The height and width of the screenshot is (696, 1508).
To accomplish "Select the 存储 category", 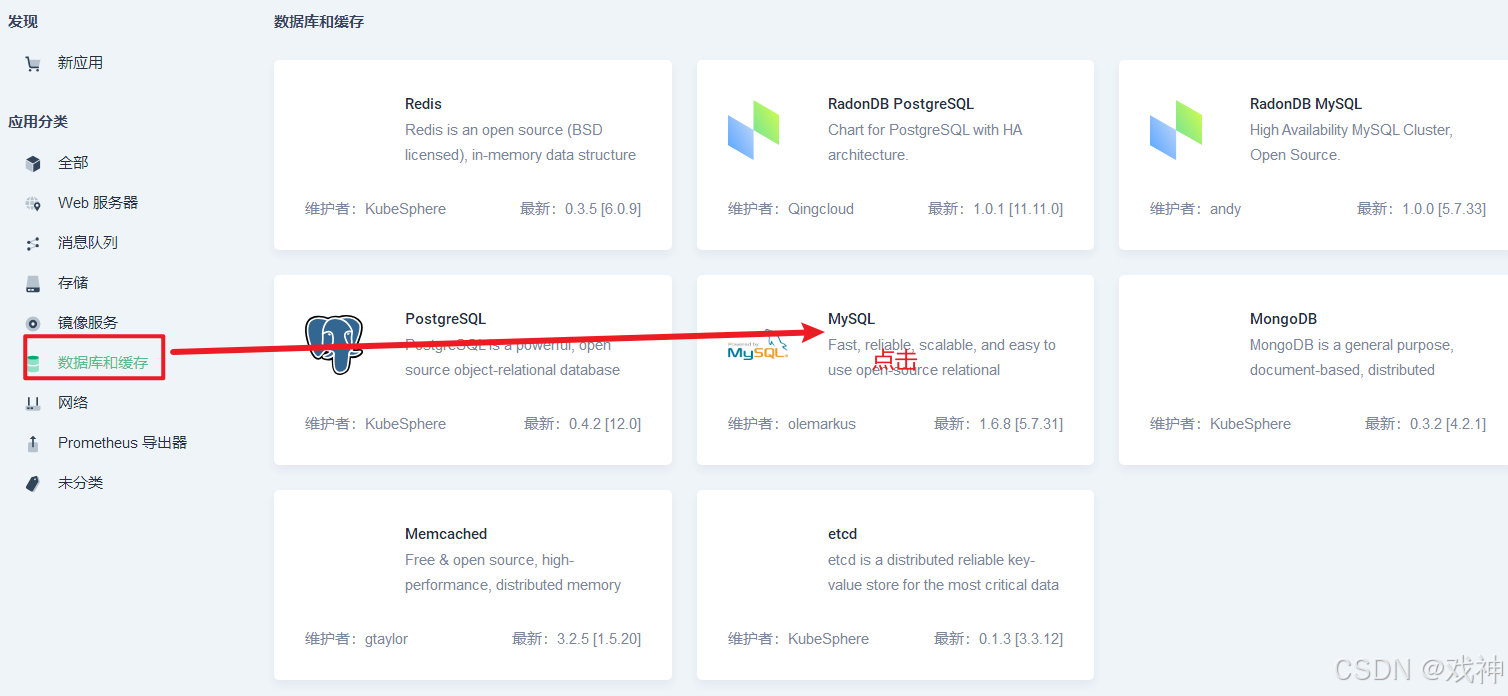I will point(73,283).
